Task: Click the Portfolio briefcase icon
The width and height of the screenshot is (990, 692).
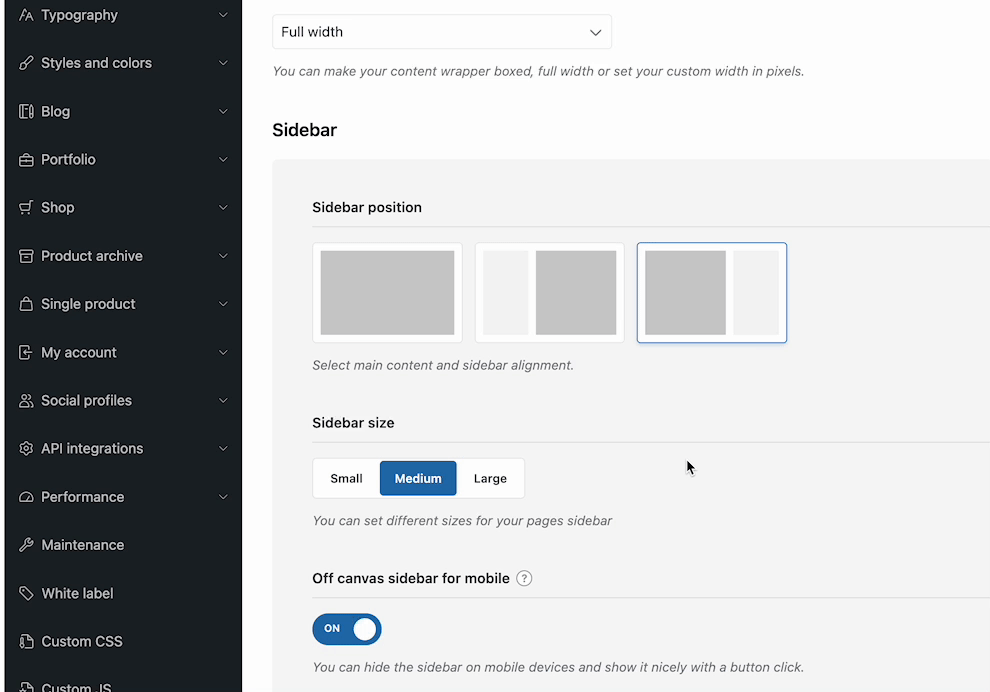Action: coord(26,160)
